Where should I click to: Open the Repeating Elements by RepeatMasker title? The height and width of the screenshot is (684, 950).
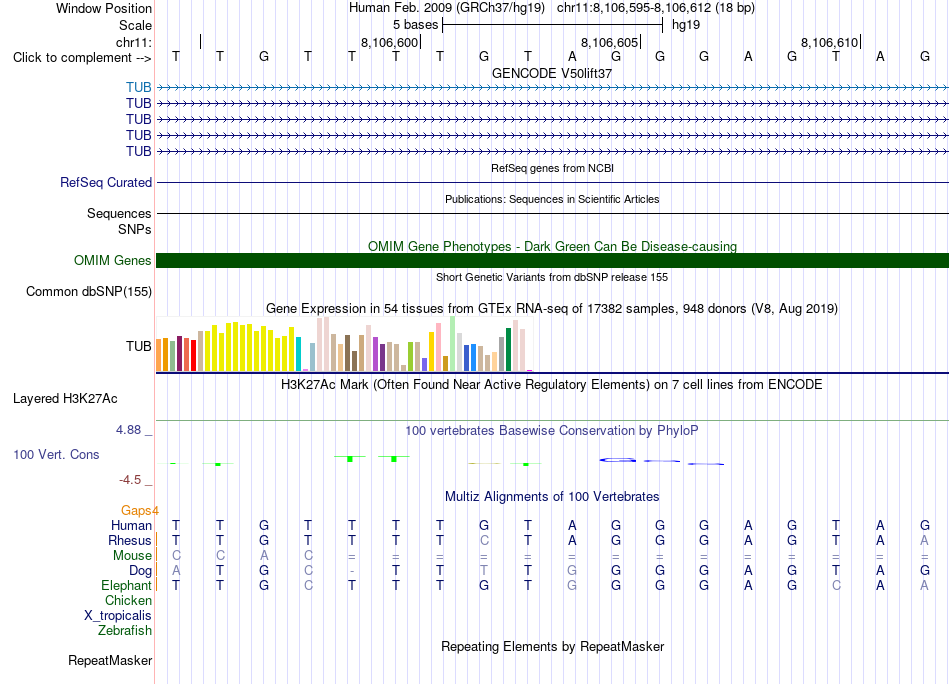pos(552,646)
